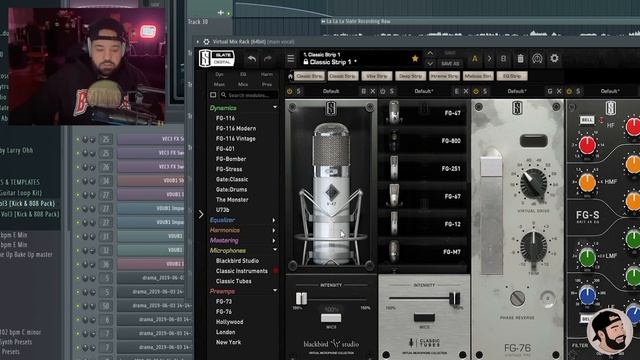Screen dimensions: 640x360
Task: Flip the Phase Reverse switch on FG-76
Action: coord(517,298)
